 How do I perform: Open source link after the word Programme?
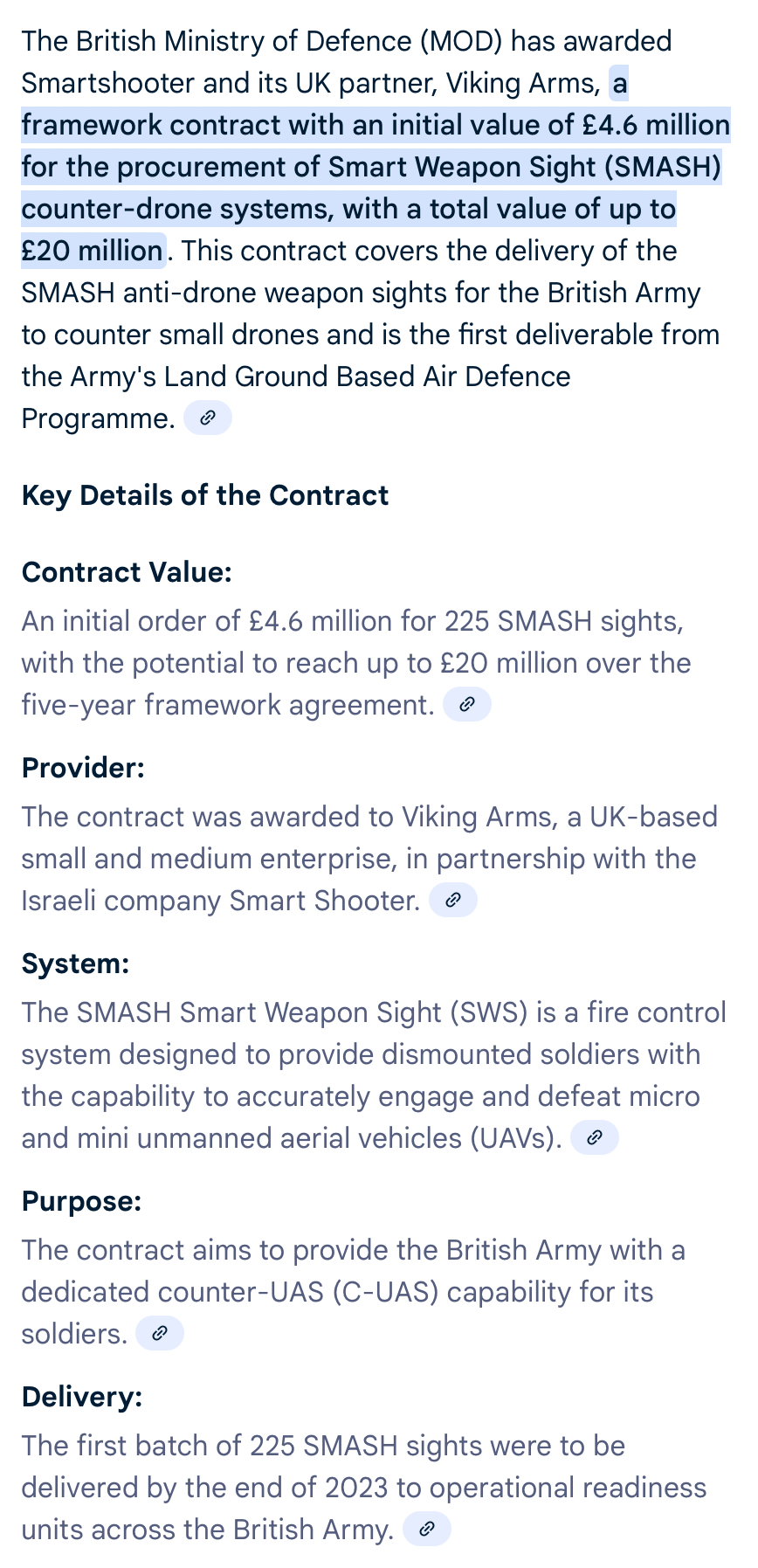(208, 418)
